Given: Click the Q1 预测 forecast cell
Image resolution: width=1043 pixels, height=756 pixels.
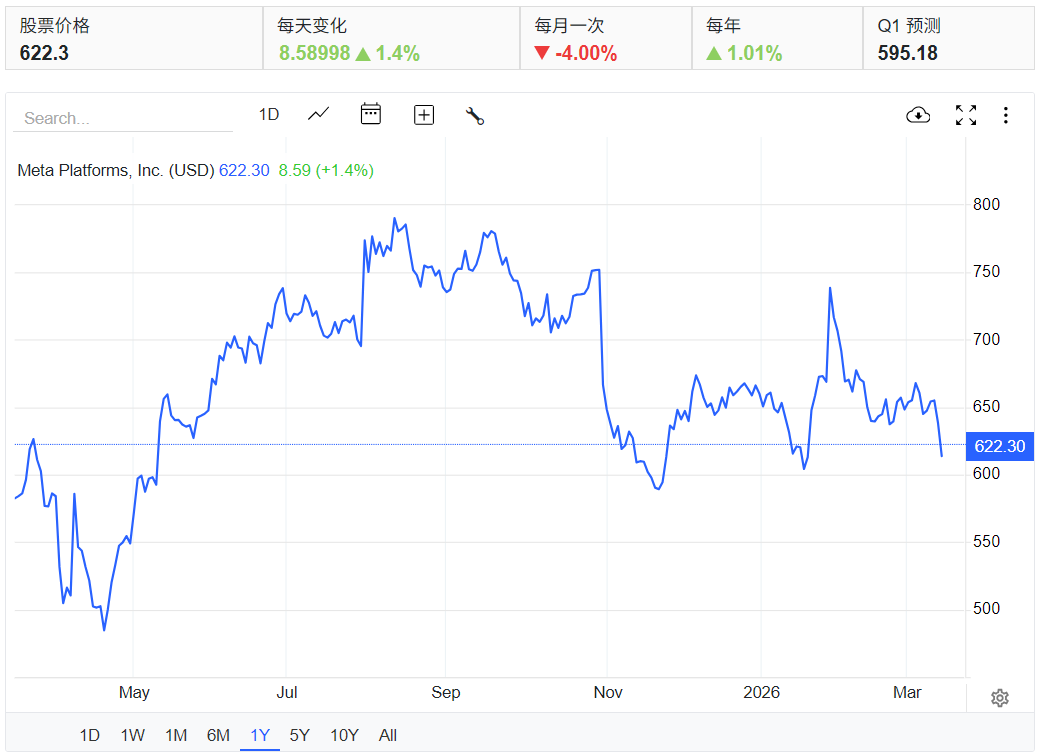Looking at the screenshot, I should click(948, 39).
